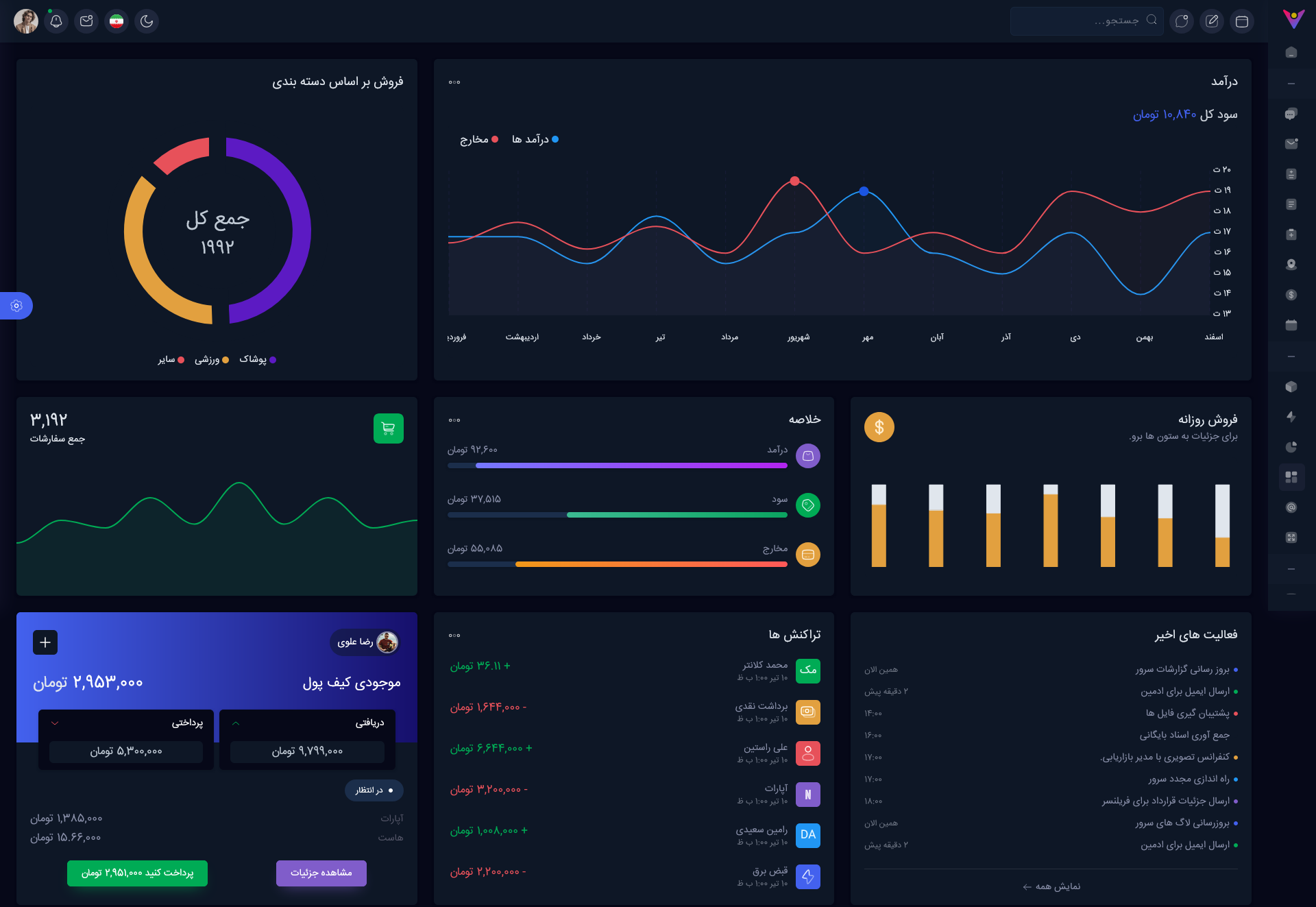Click the orange dollar icon in فروش روزانه

point(879,427)
